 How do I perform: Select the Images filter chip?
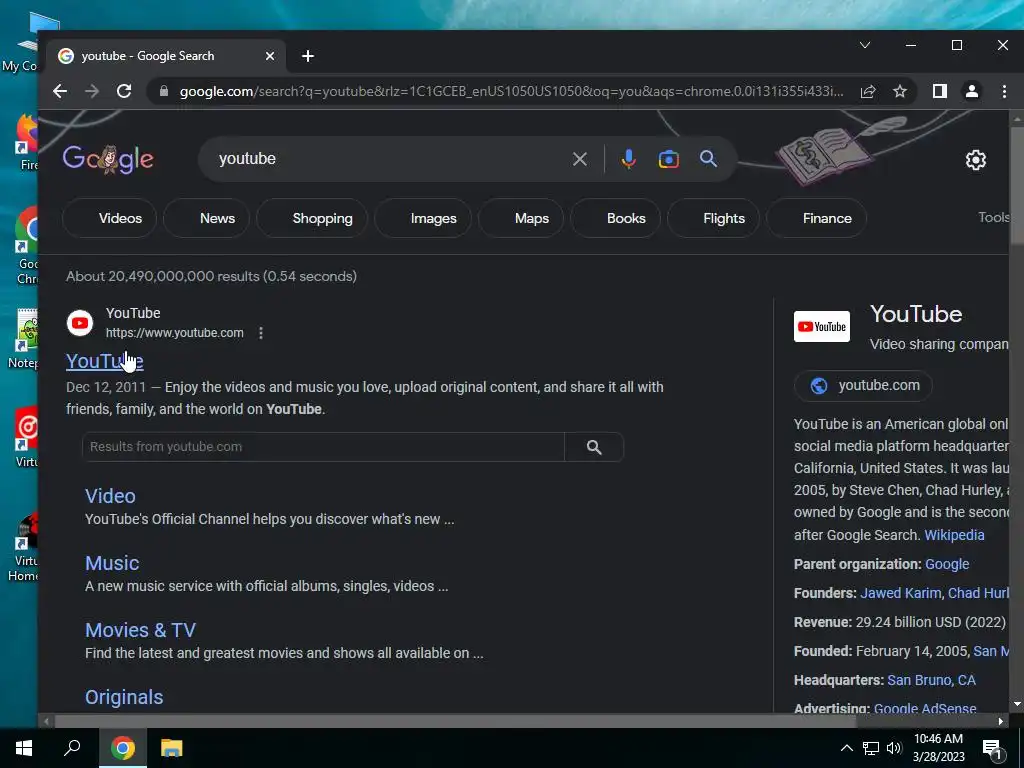tap(423, 218)
